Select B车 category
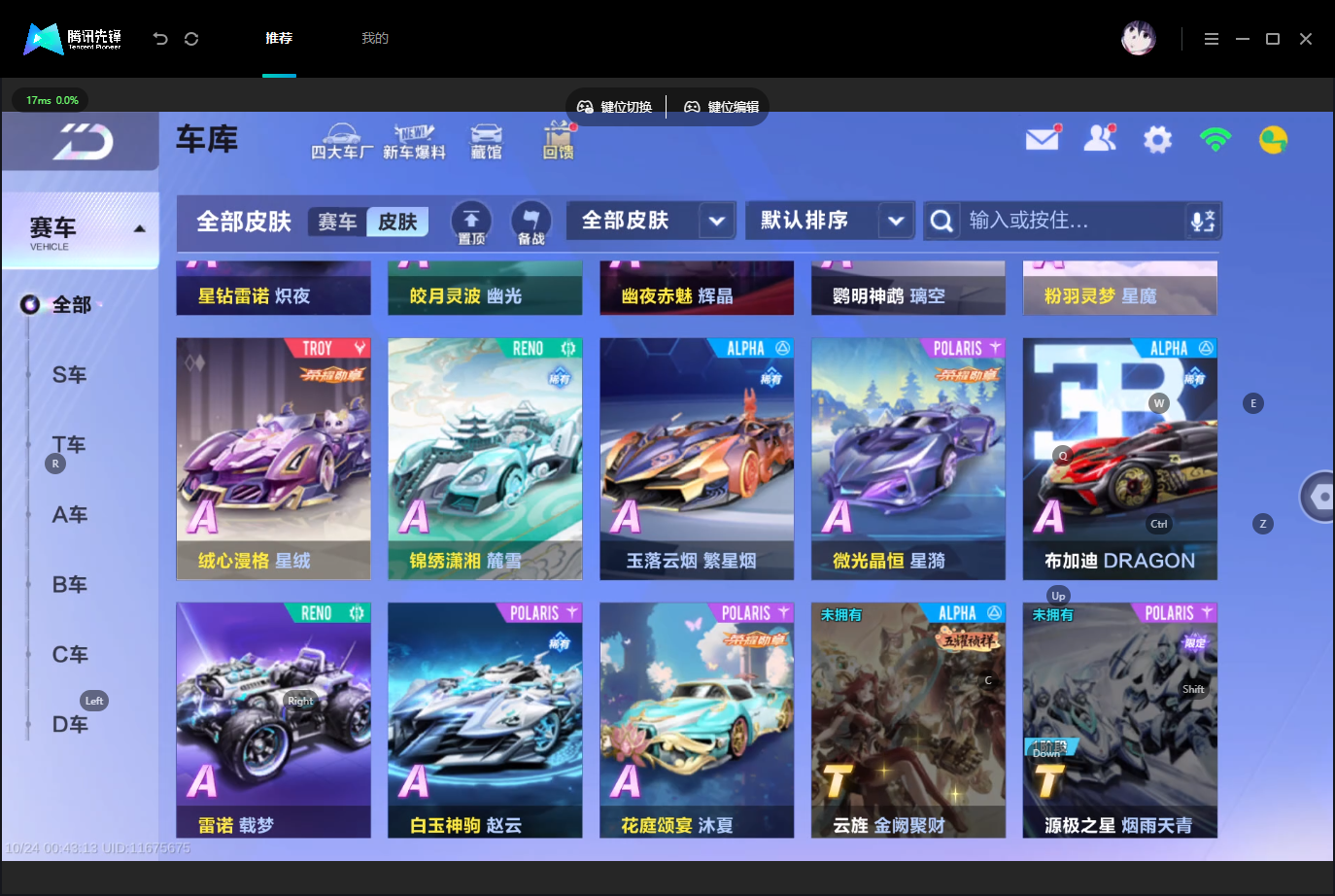This screenshot has width=1335, height=896. coord(69,585)
